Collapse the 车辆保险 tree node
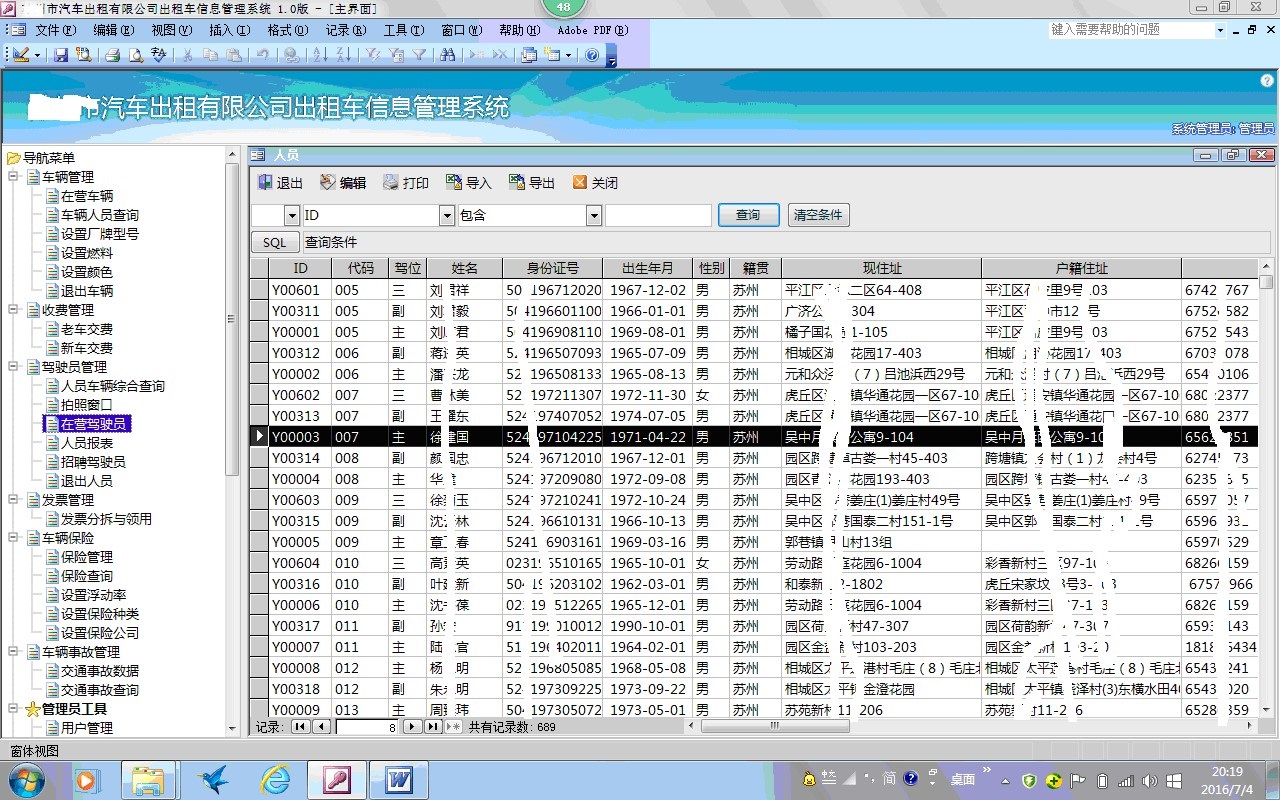This screenshot has height=800, width=1280. [x=14, y=538]
